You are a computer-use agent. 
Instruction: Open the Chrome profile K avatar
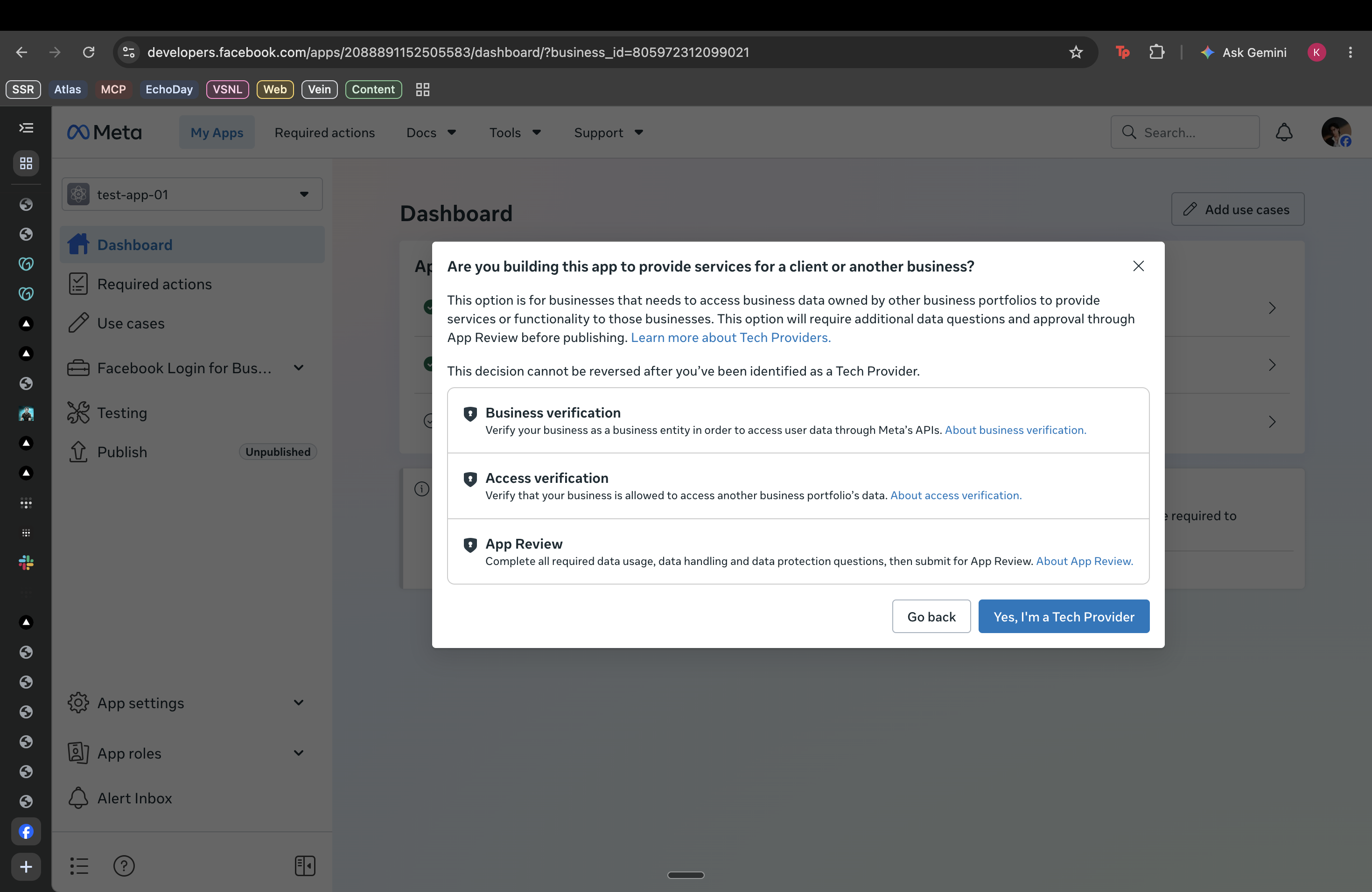(1316, 52)
